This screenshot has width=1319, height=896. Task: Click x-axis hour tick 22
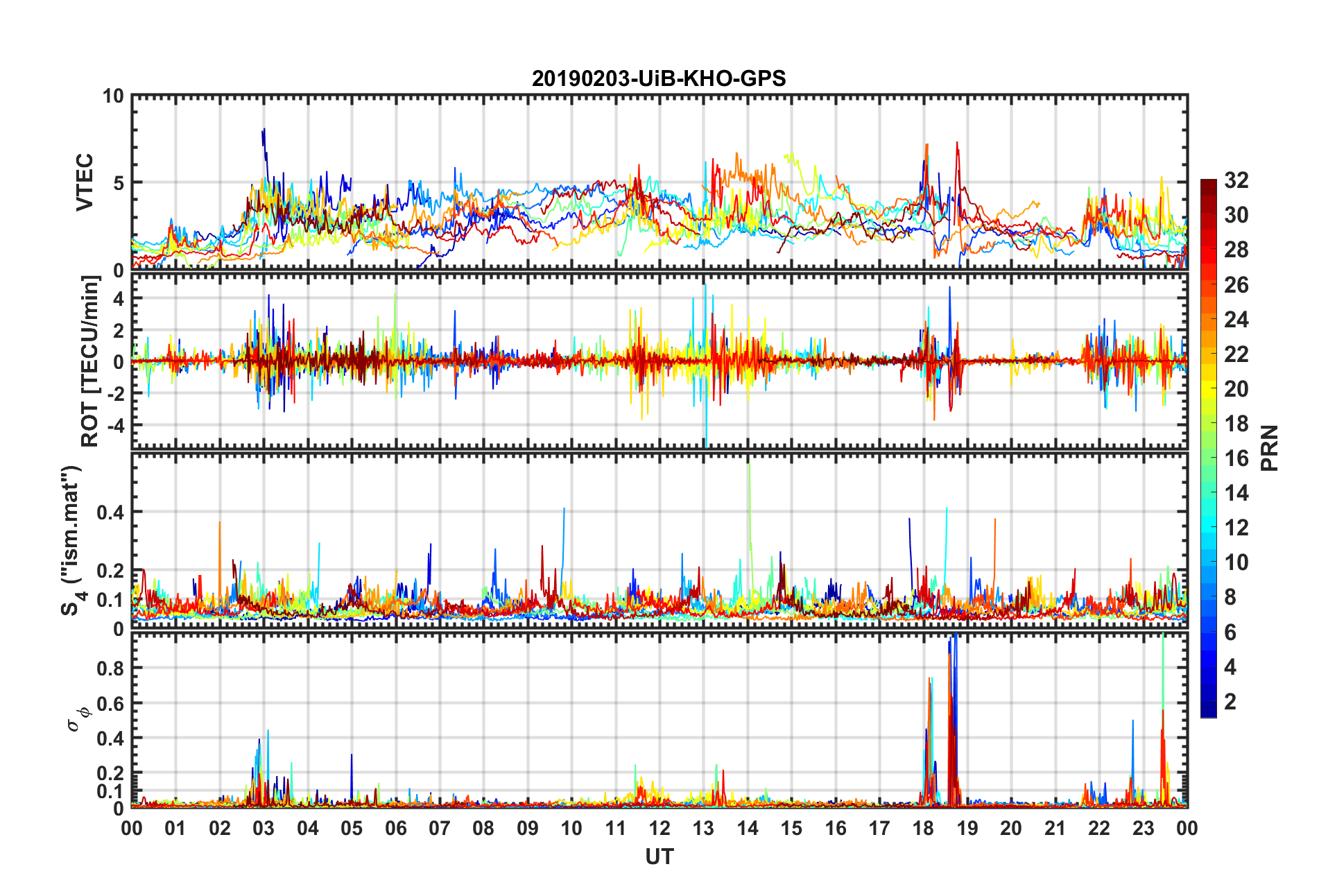1099,828
